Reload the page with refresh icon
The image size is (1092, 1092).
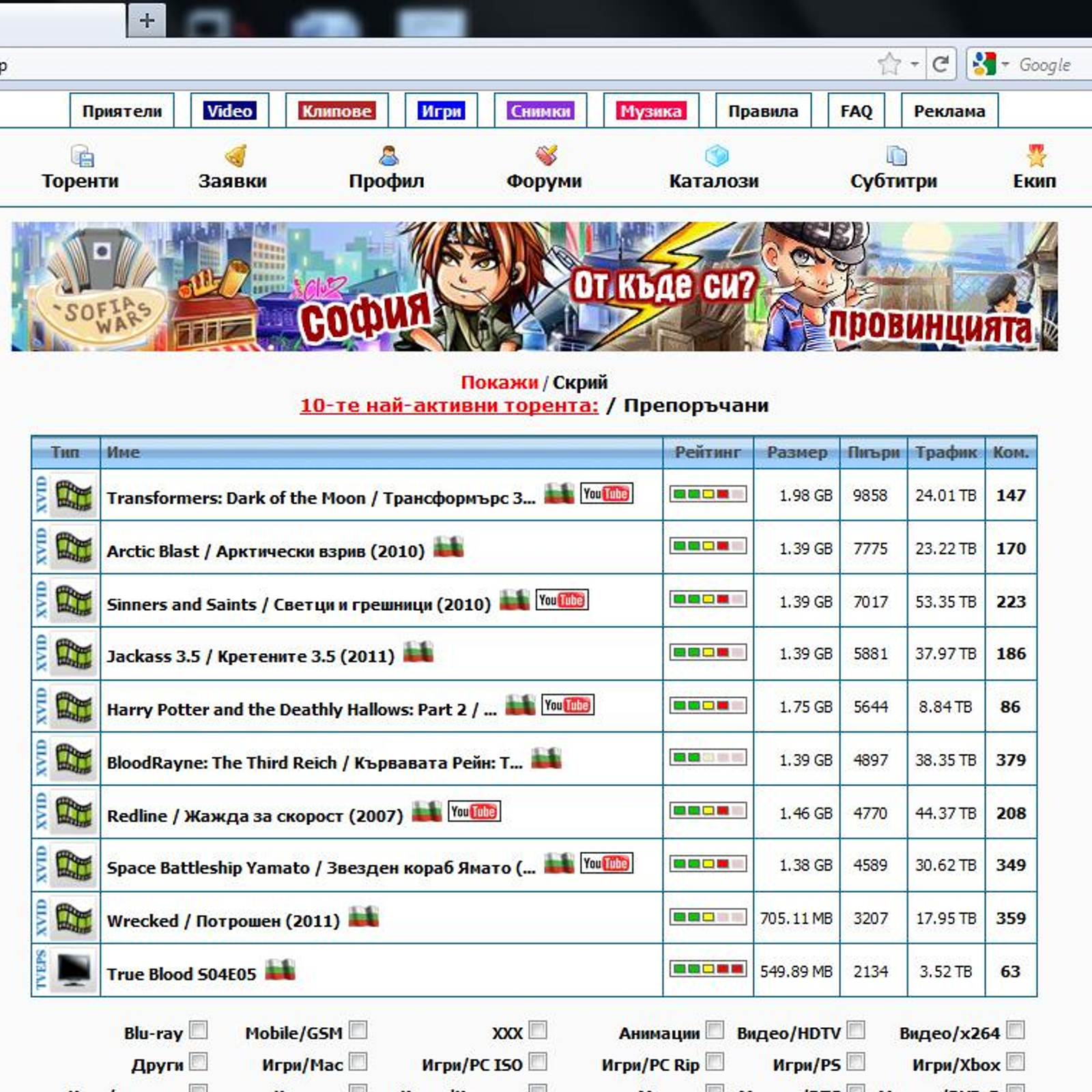tap(940, 65)
